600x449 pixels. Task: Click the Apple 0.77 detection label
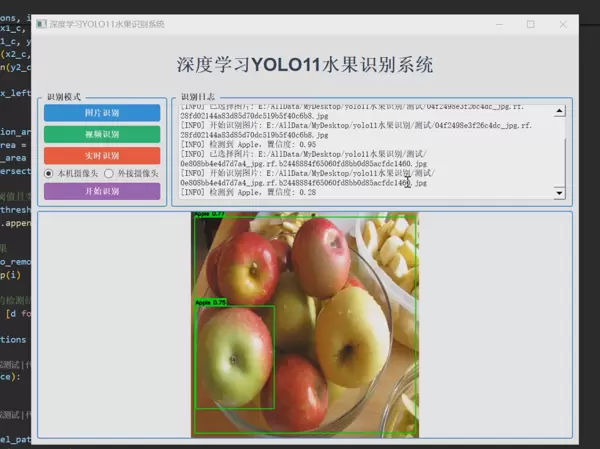pos(210,214)
